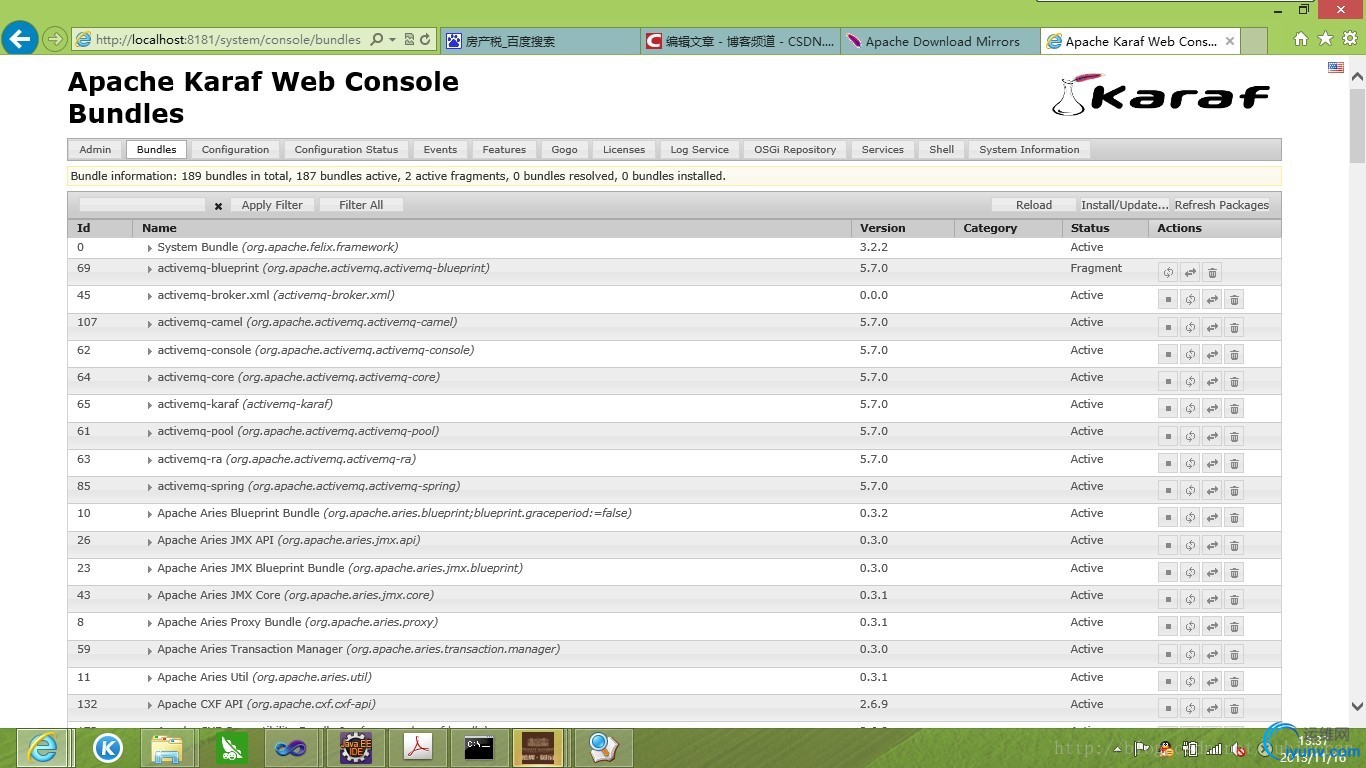The width and height of the screenshot is (1366, 768).
Task: Click the page scrollbar down arrow
Action: point(1358,706)
